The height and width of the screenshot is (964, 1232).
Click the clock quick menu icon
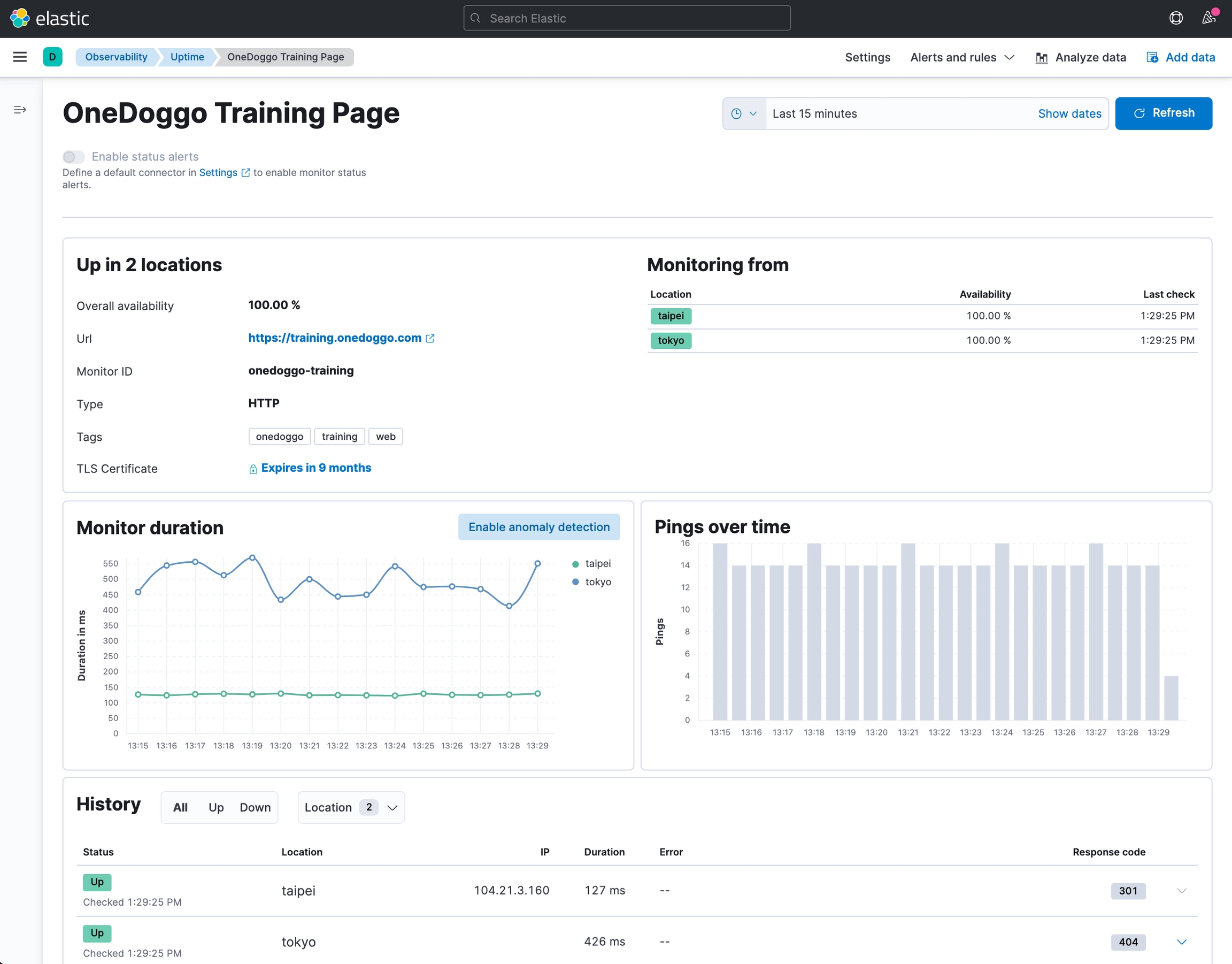[736, 113]
